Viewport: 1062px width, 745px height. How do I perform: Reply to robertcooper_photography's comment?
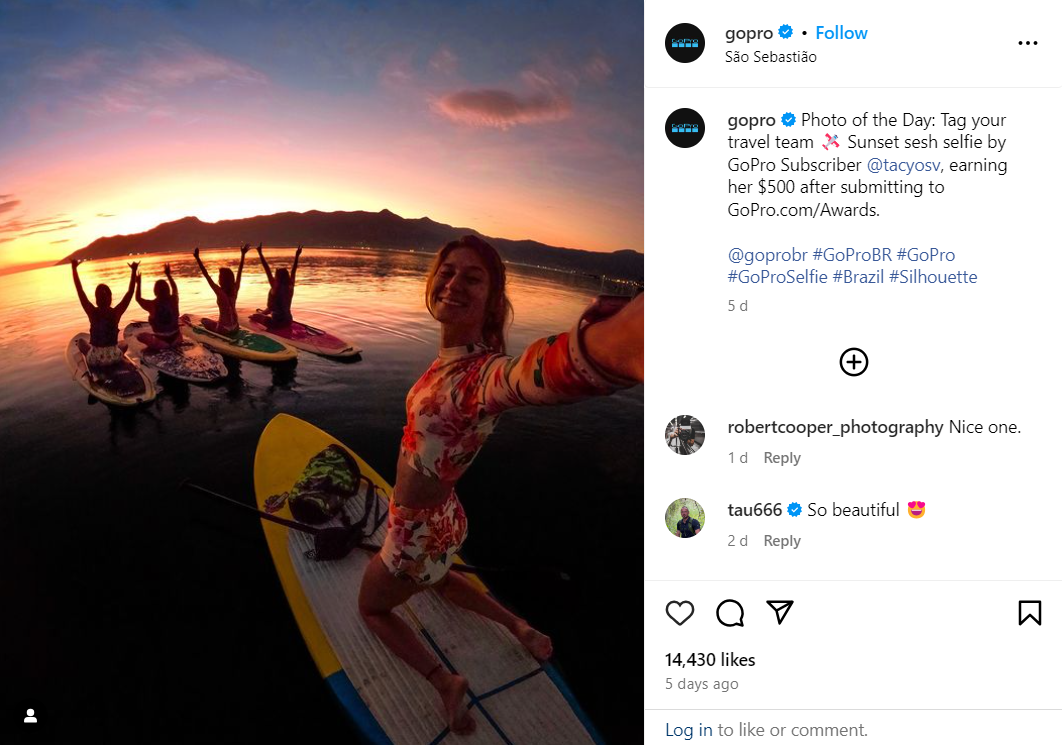point(782,458)
